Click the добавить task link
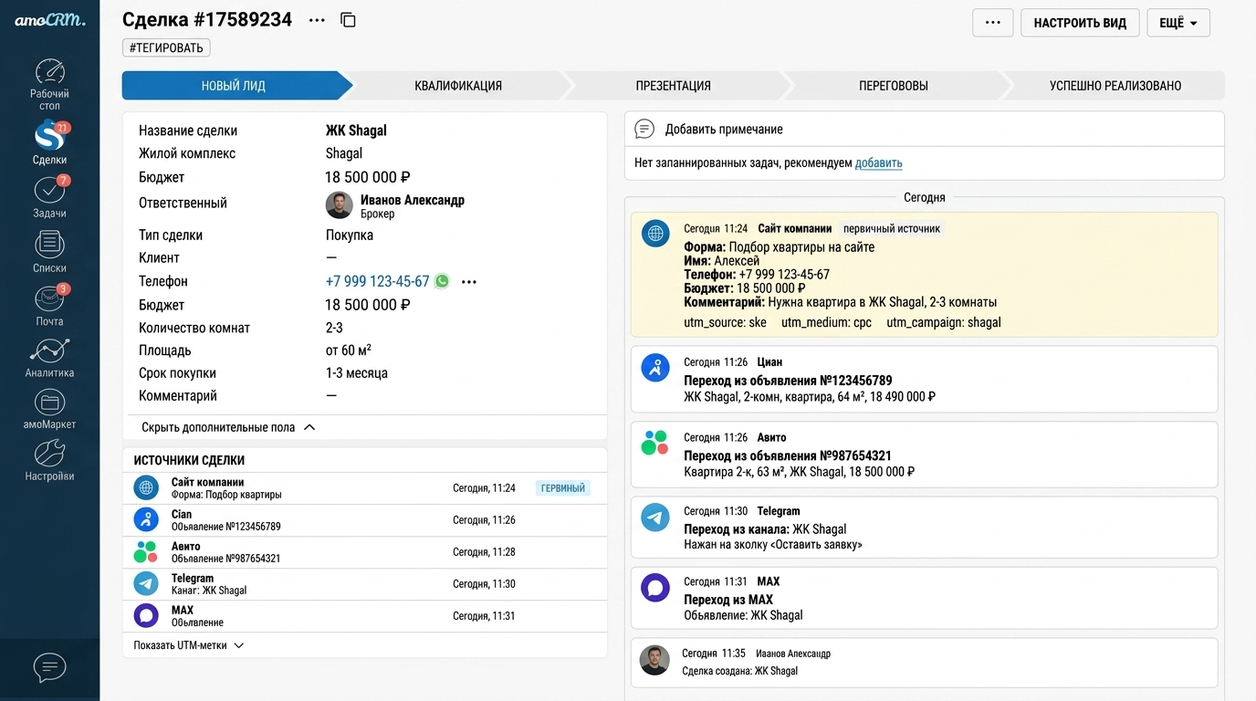Viewport: 1256px width, 701px height. (x=878, y=163)
